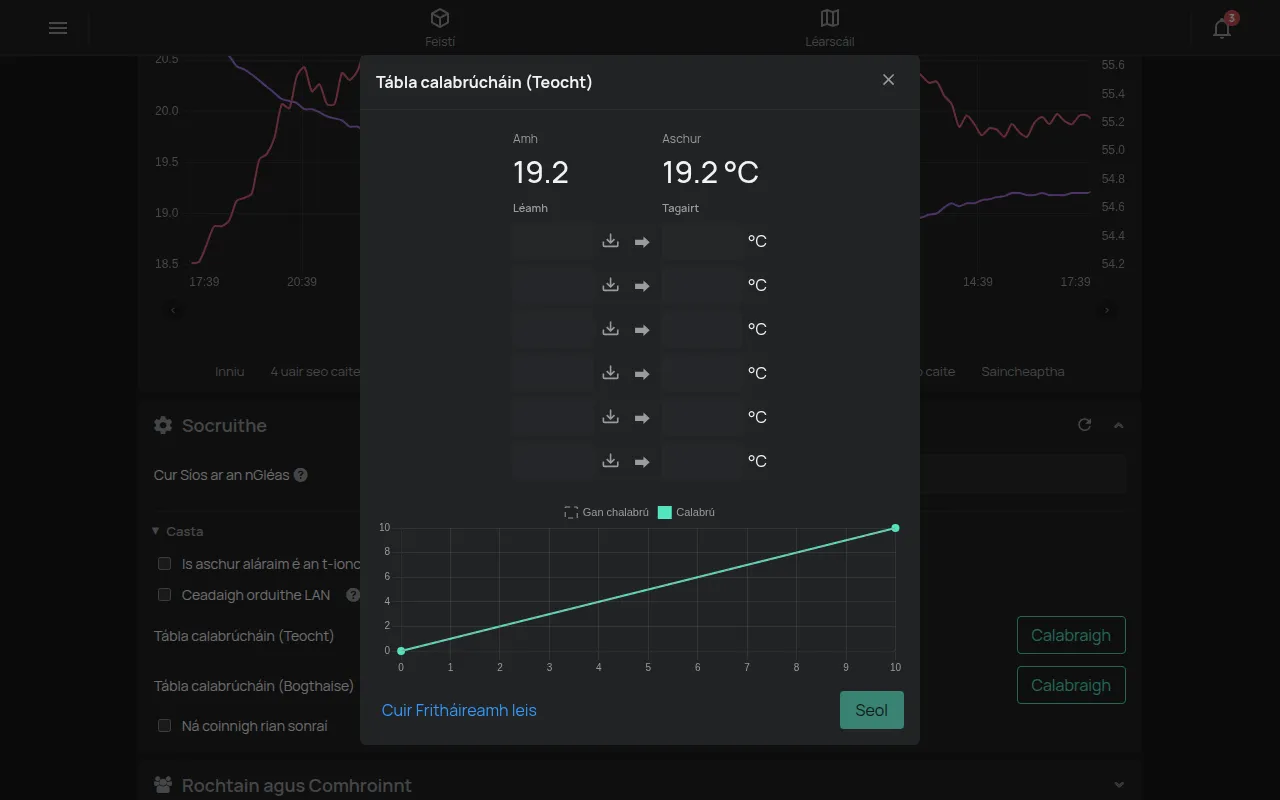
Task: Click the refresh icon in Socruithe header
Action: click(1084, 425)
